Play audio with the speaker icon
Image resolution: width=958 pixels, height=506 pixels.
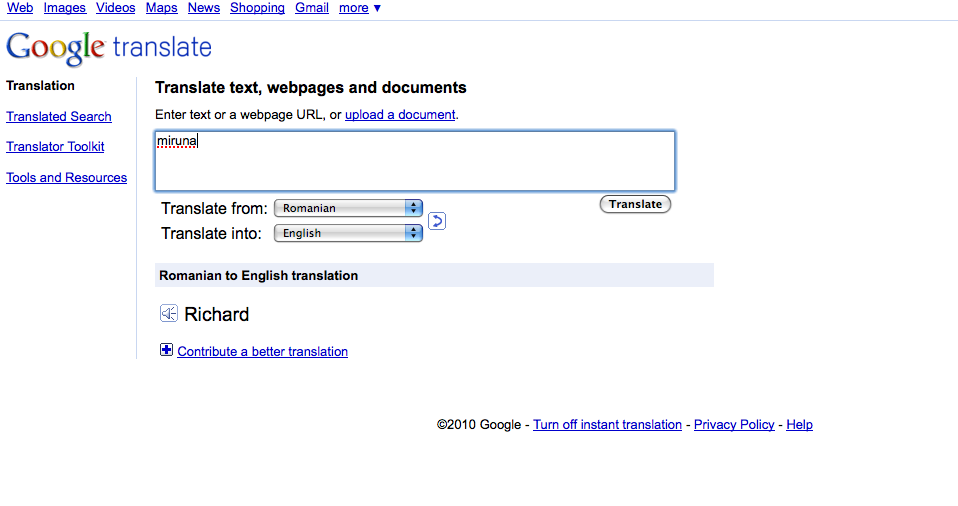[169, 314]
